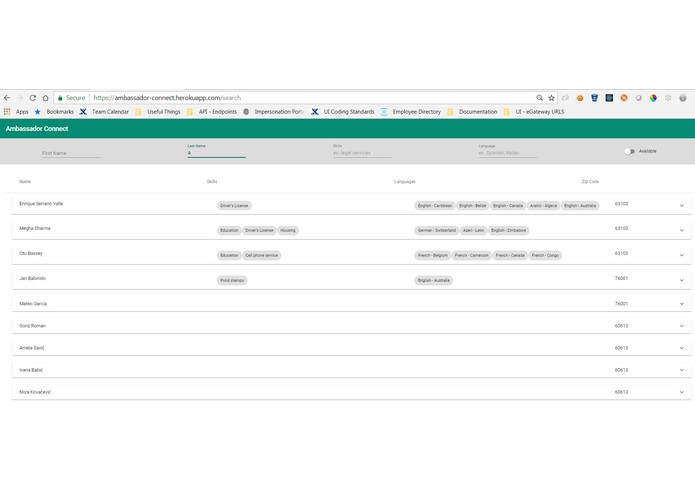Open the Apps grid shortcut
The height and width of the screenshot is (494, 695).
[16, 112]
